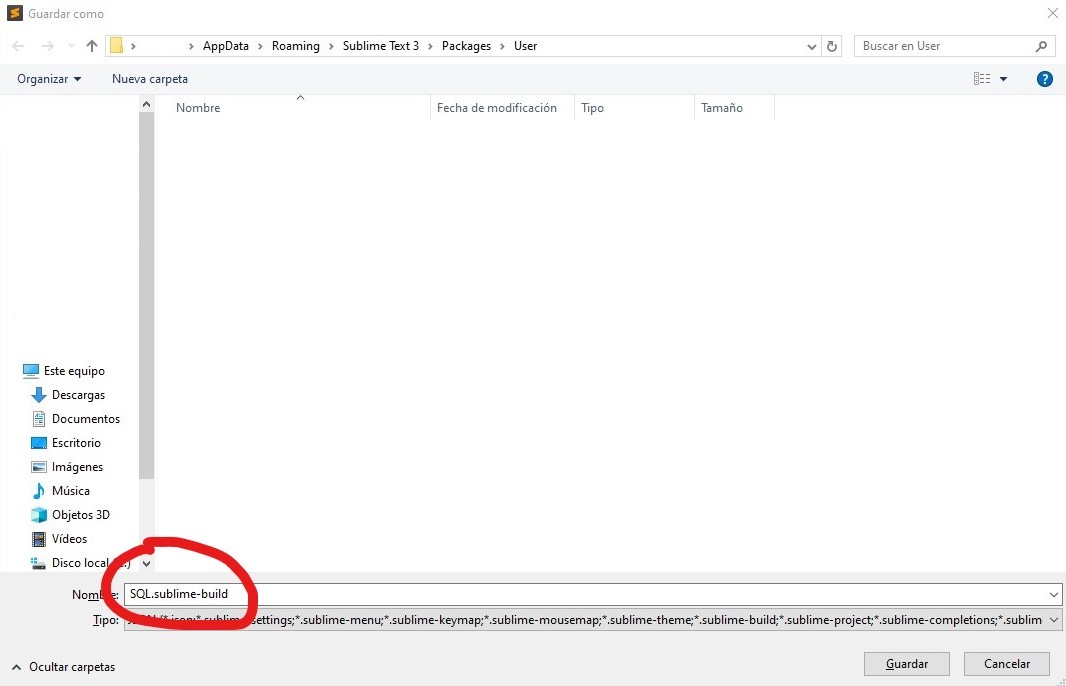Screen dimensions: 1066x686
Task: Expand the Organizar menu
Action: pos(47,78)
